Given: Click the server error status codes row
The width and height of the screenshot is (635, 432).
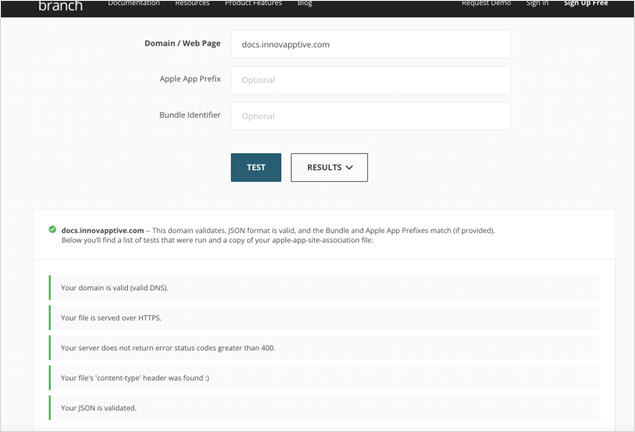Looking at the screenshot, I should (x=324, y=348).
